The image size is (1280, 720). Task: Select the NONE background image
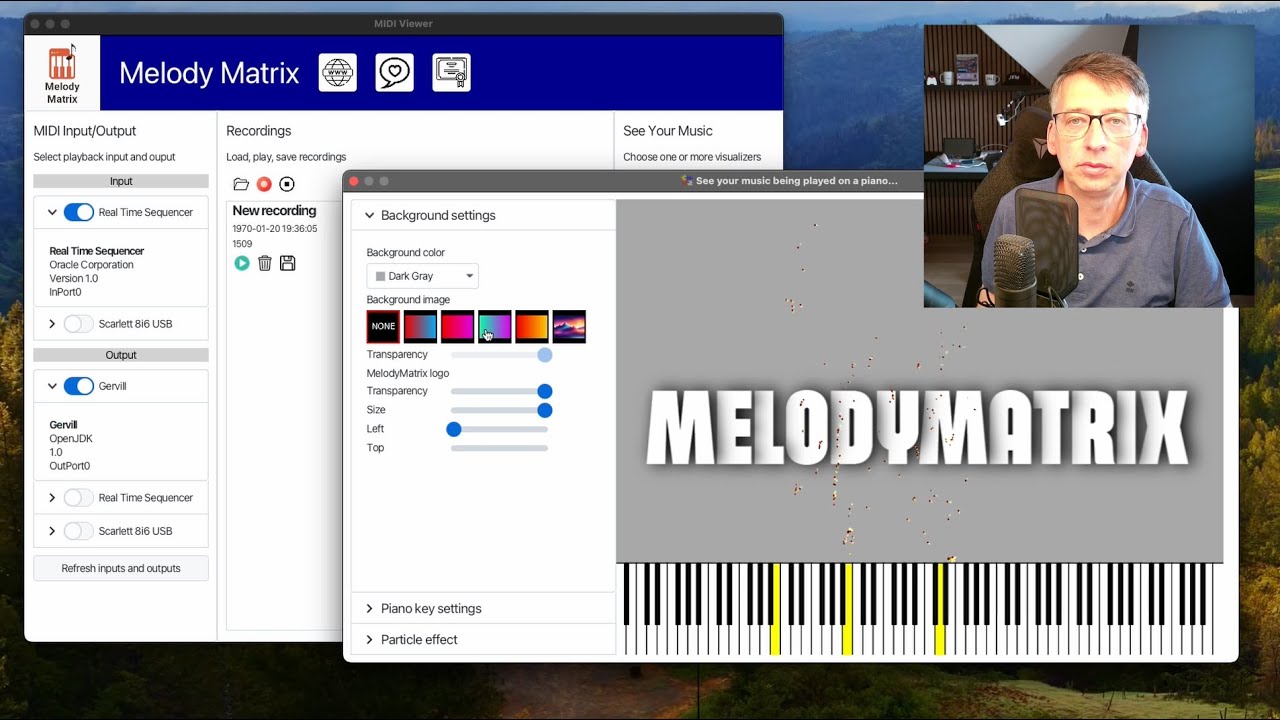point(383,326)
